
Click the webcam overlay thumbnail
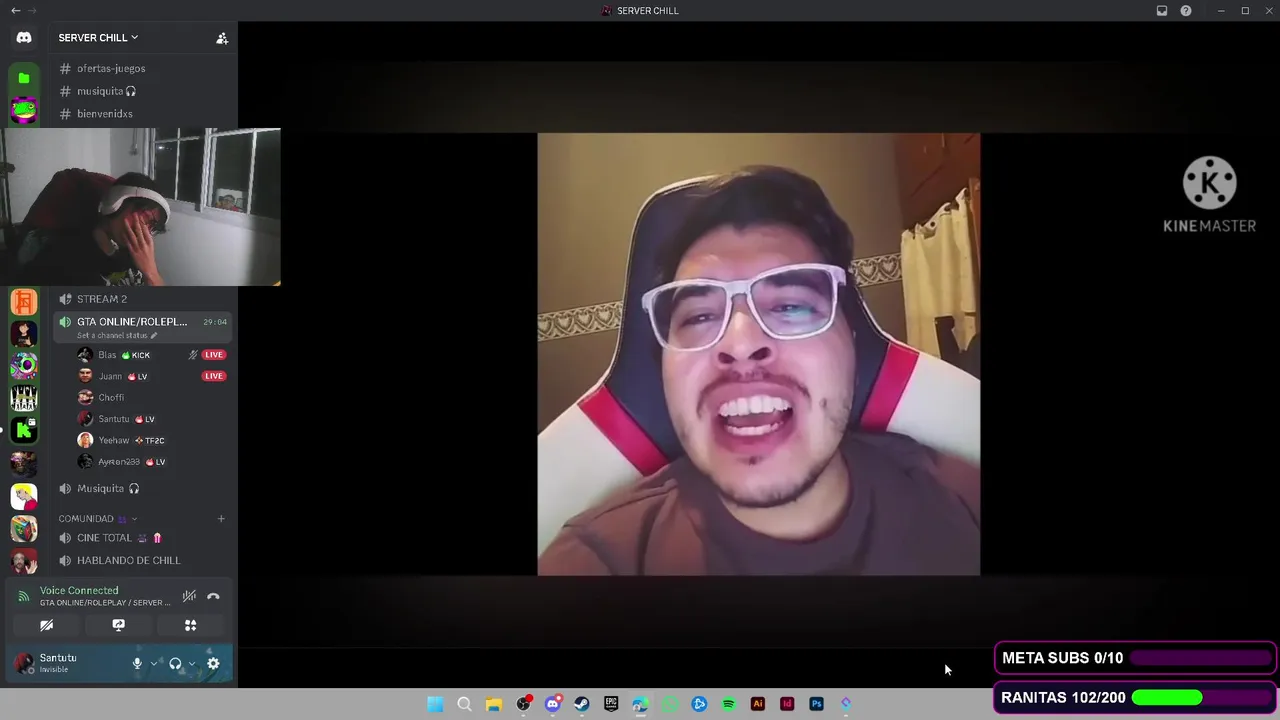click(x=140, y=207)
